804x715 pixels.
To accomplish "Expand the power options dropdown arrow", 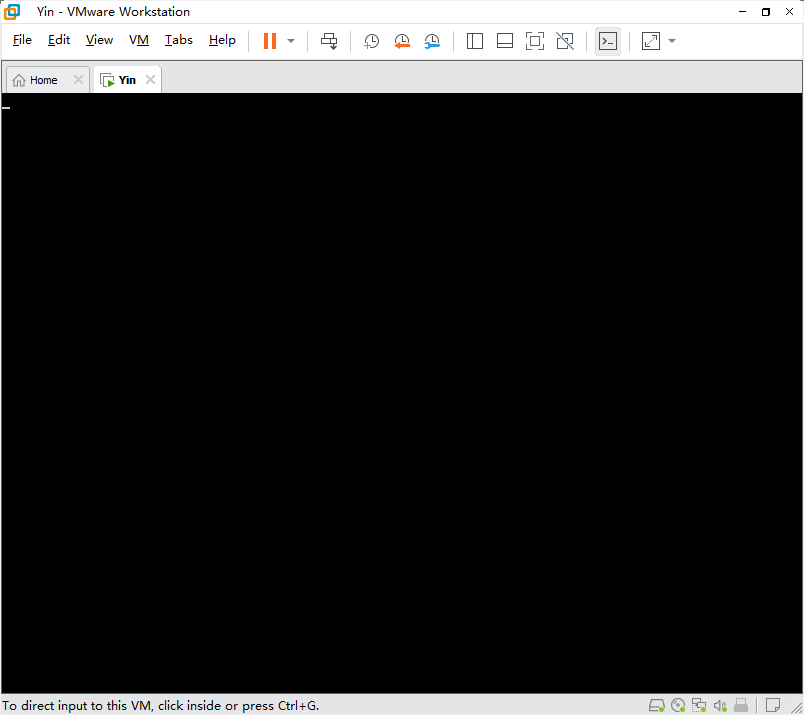I will (x=291, y=41).
